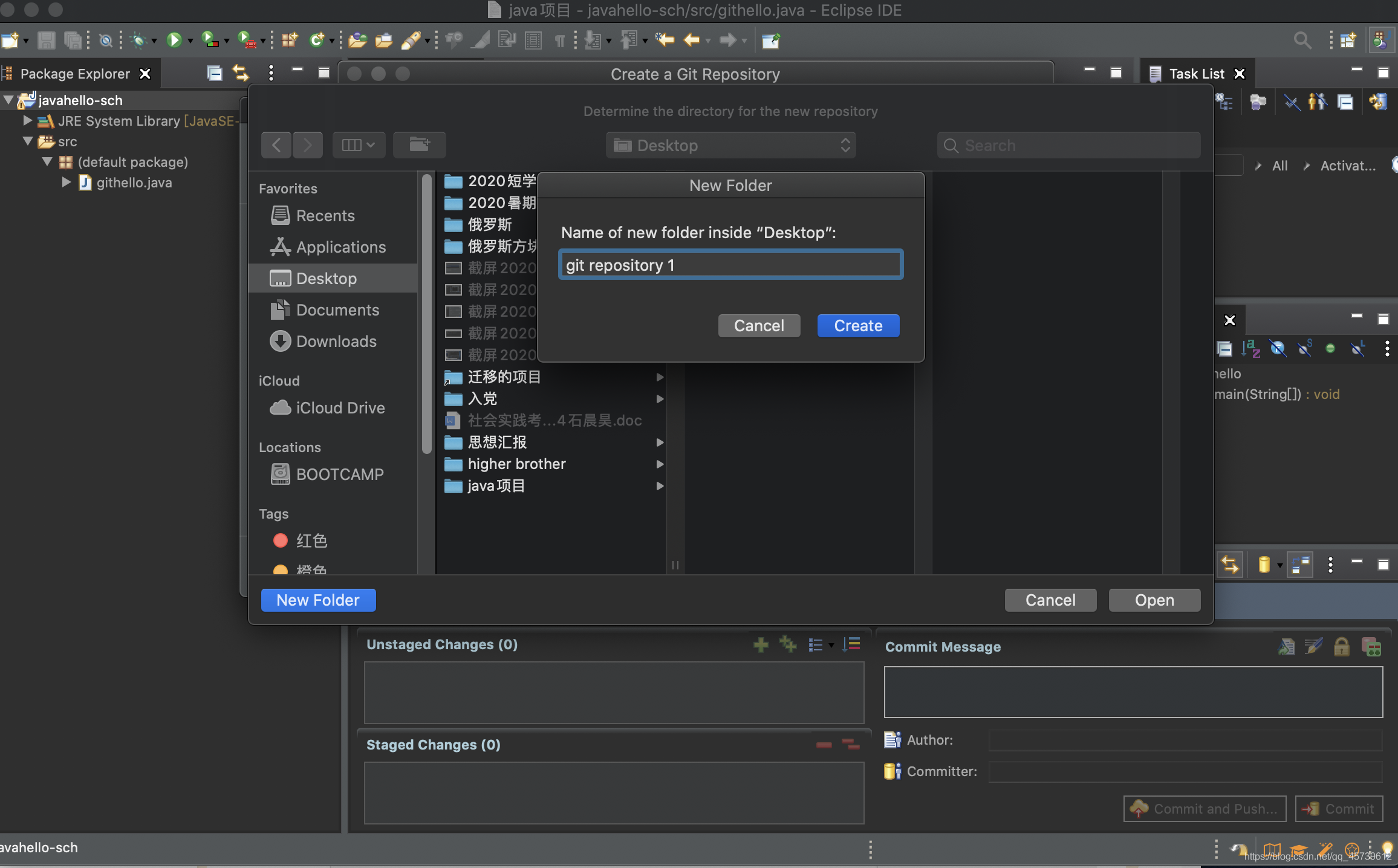Click the Commit and Push button
The height and width of the screenshot is (868, 1398).
click(x=1201, y=808)
